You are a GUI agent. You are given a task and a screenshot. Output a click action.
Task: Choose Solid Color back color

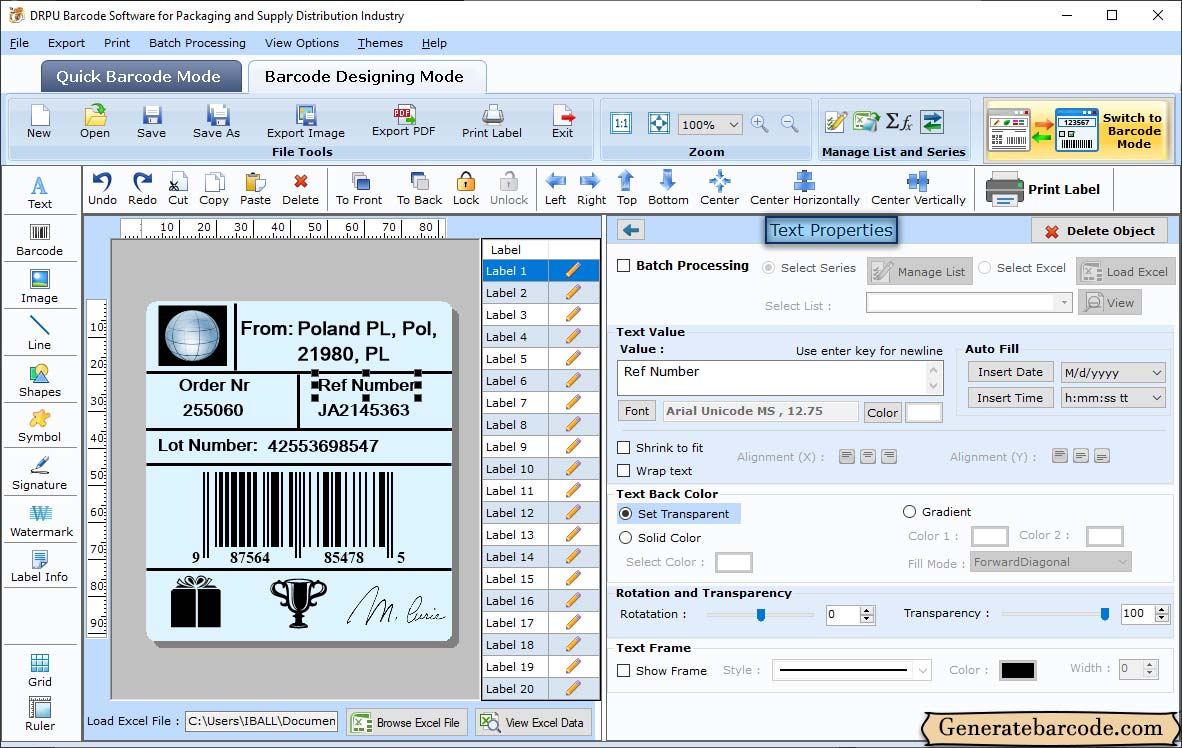click(626, 538)
